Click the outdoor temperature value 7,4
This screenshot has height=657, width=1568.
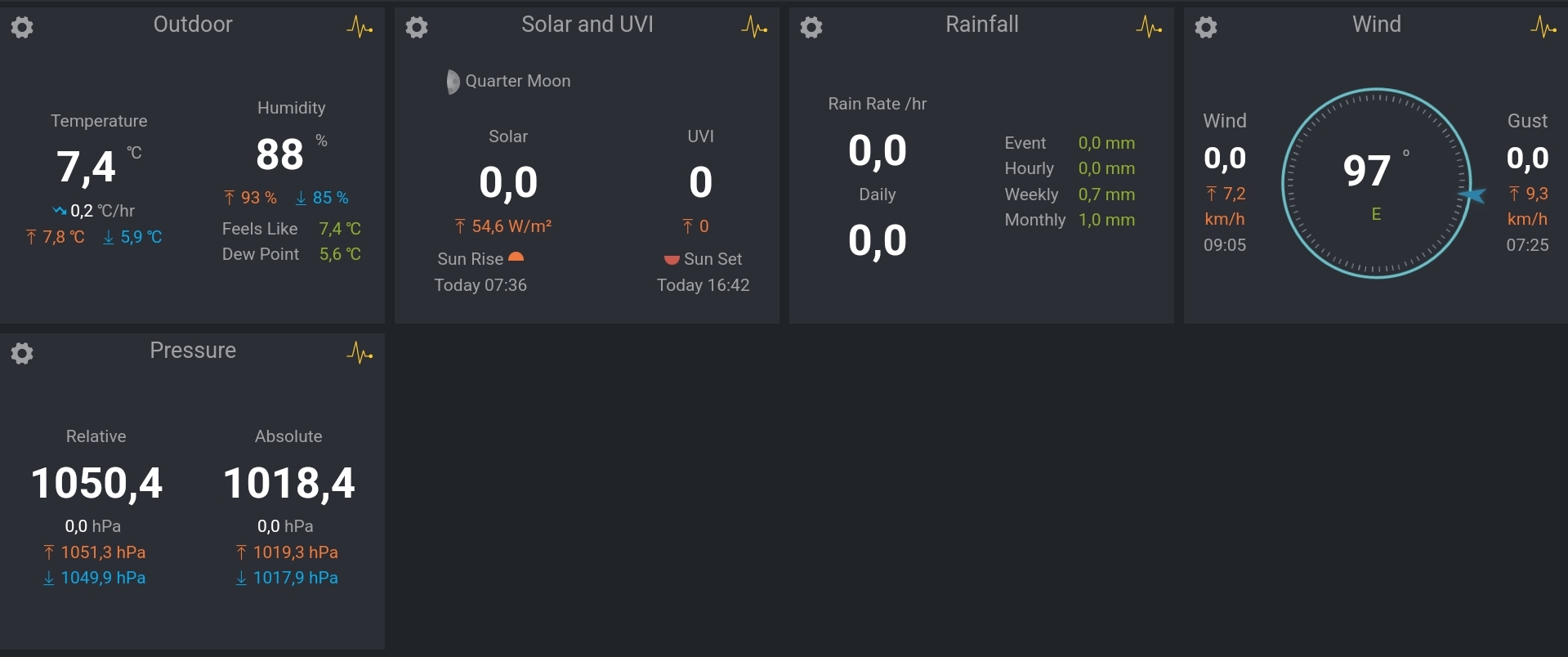(x=86, y=168)
